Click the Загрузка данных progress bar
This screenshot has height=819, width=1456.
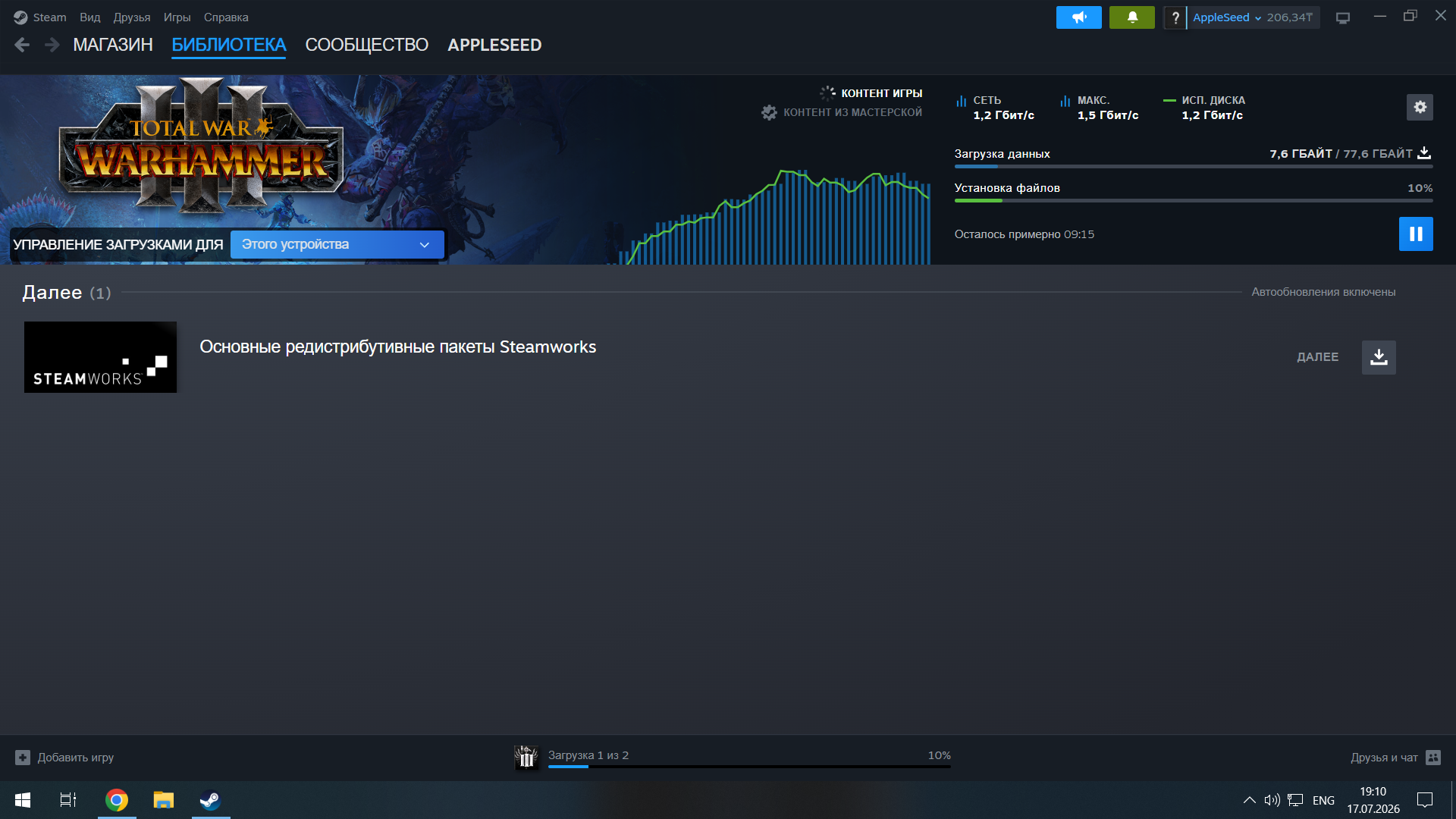1194,166
